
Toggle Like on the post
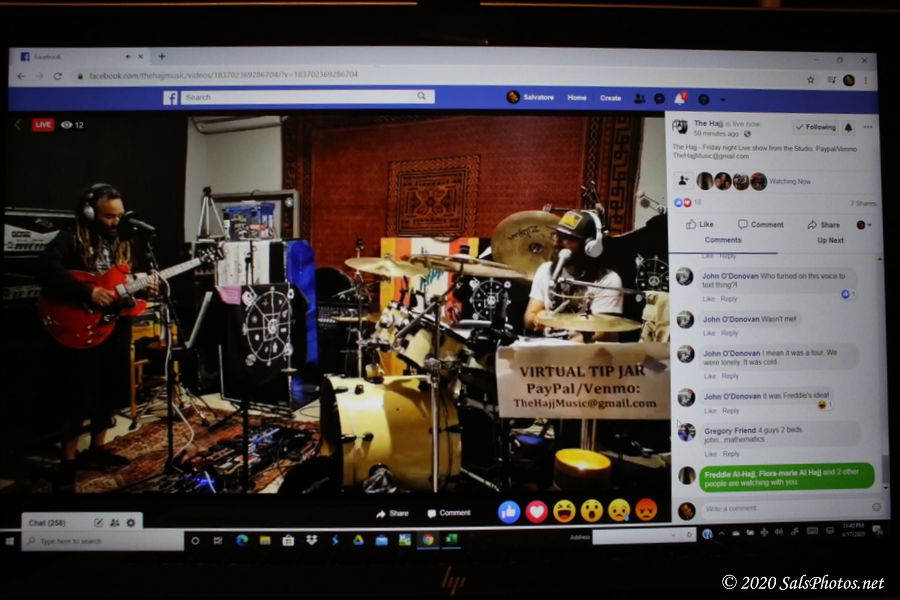(x=700, y=225)
